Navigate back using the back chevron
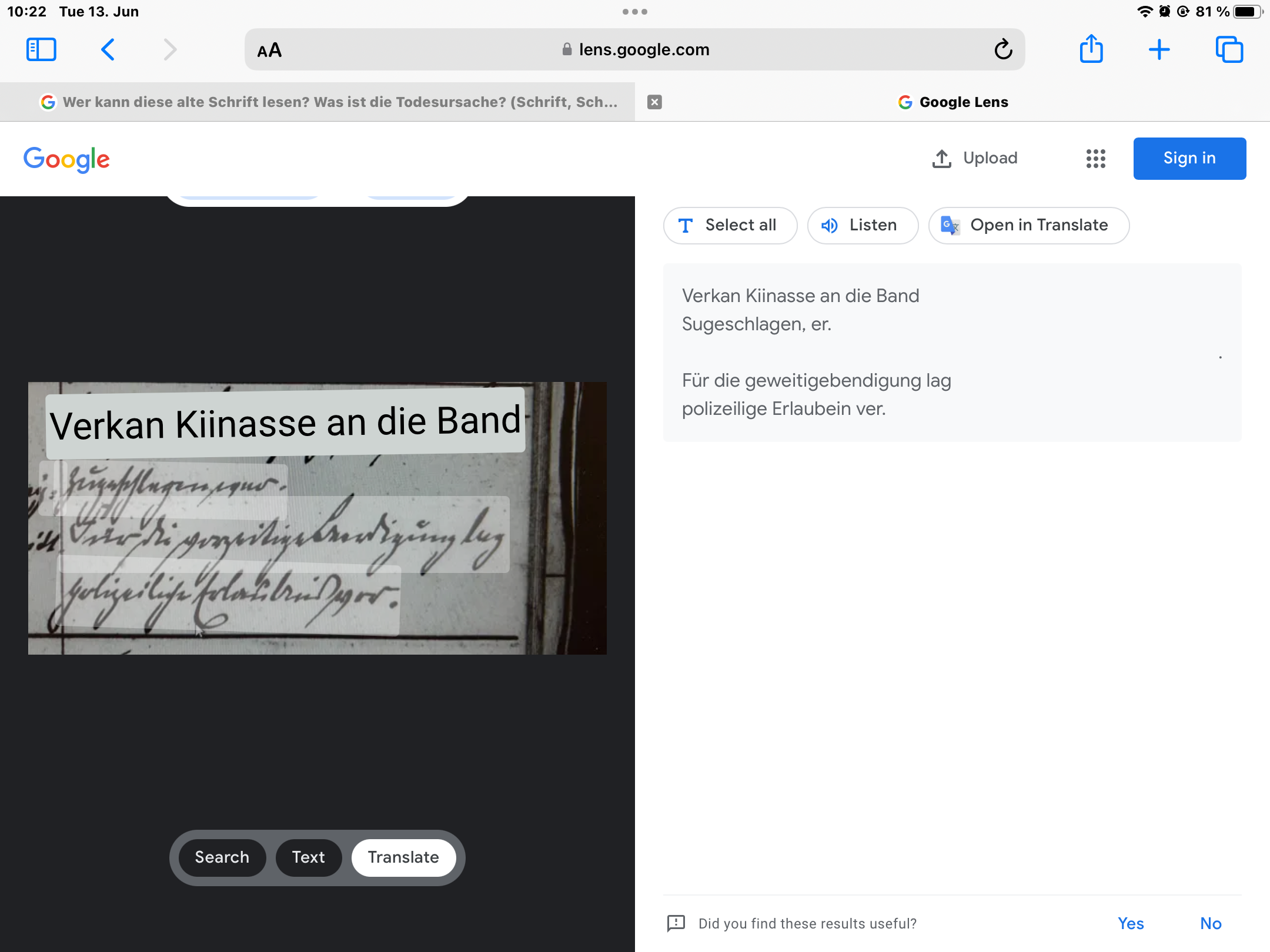1270x952 pixels. (107, 49)
